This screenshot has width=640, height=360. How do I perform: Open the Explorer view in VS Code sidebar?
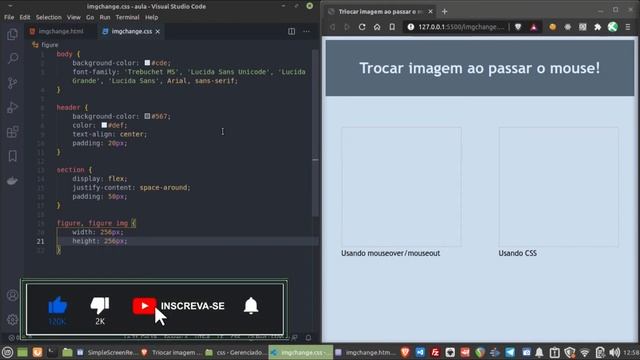point(12,34)
